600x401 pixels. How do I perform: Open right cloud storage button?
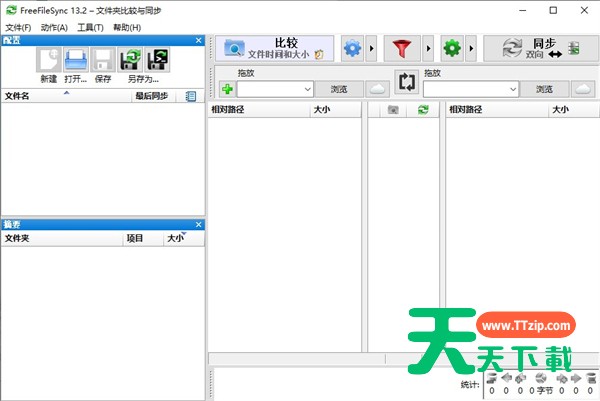pos(583,89)
